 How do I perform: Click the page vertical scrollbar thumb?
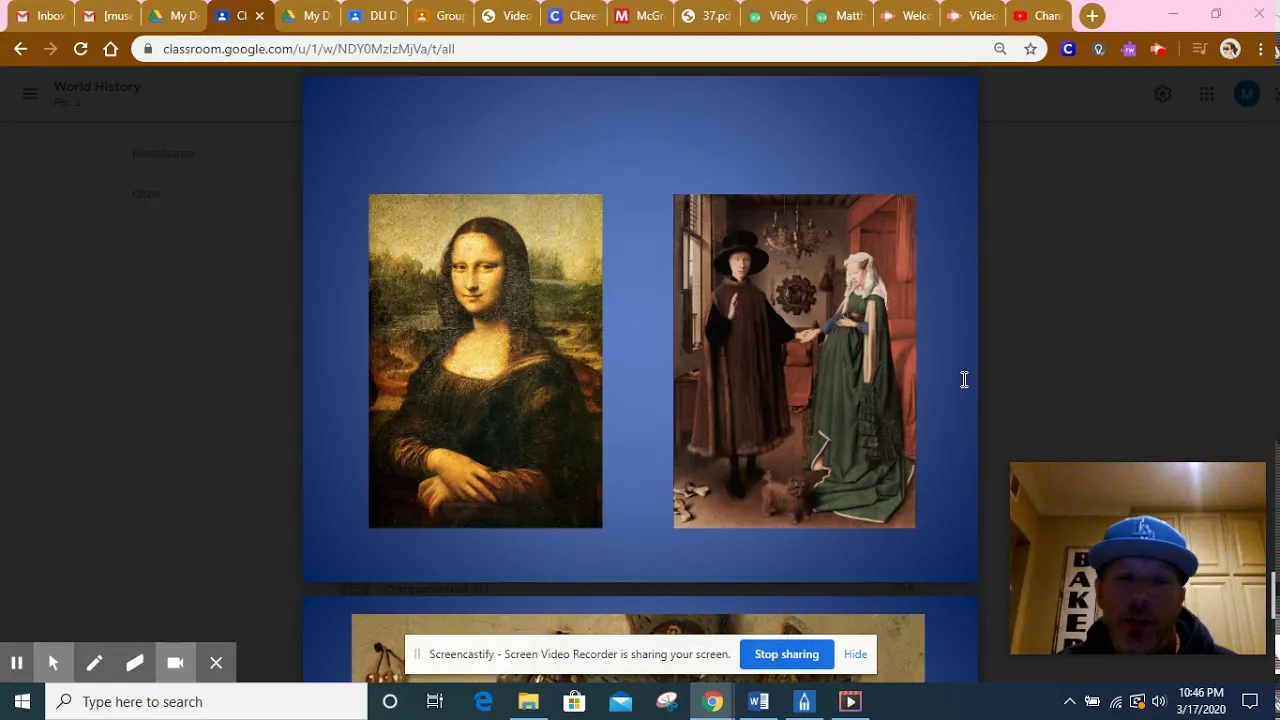coord(1274,596)
